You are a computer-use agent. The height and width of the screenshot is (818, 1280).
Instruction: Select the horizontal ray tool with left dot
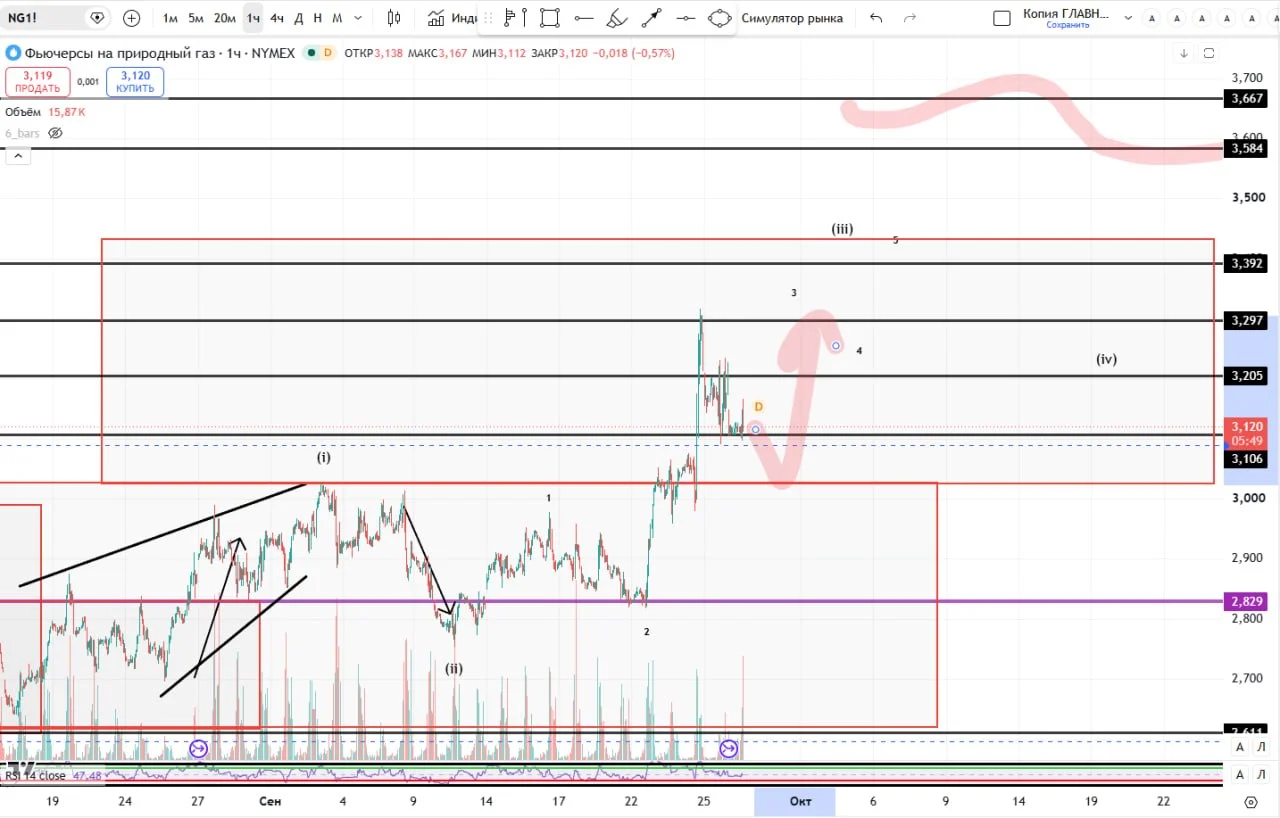[584, 18]
